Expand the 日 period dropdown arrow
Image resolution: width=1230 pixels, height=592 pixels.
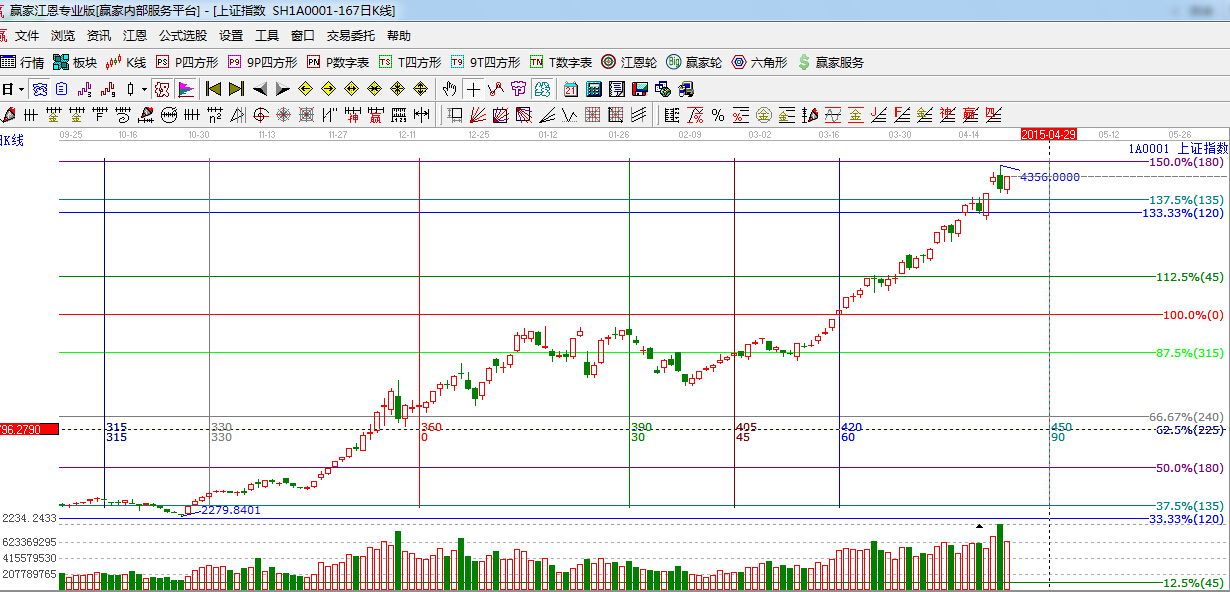pos(20,89)
